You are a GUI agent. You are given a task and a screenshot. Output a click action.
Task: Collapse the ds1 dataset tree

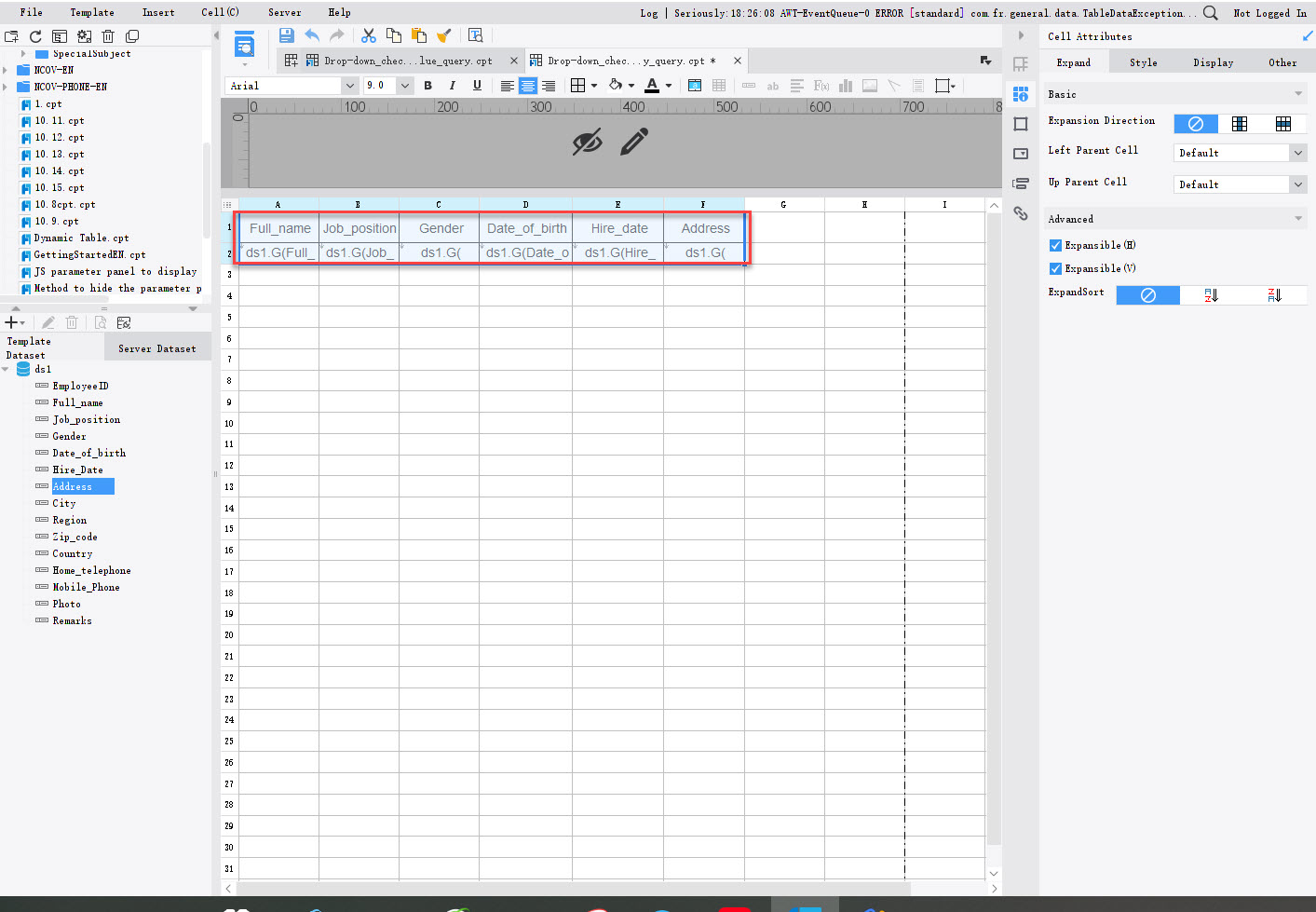[5, 368]
